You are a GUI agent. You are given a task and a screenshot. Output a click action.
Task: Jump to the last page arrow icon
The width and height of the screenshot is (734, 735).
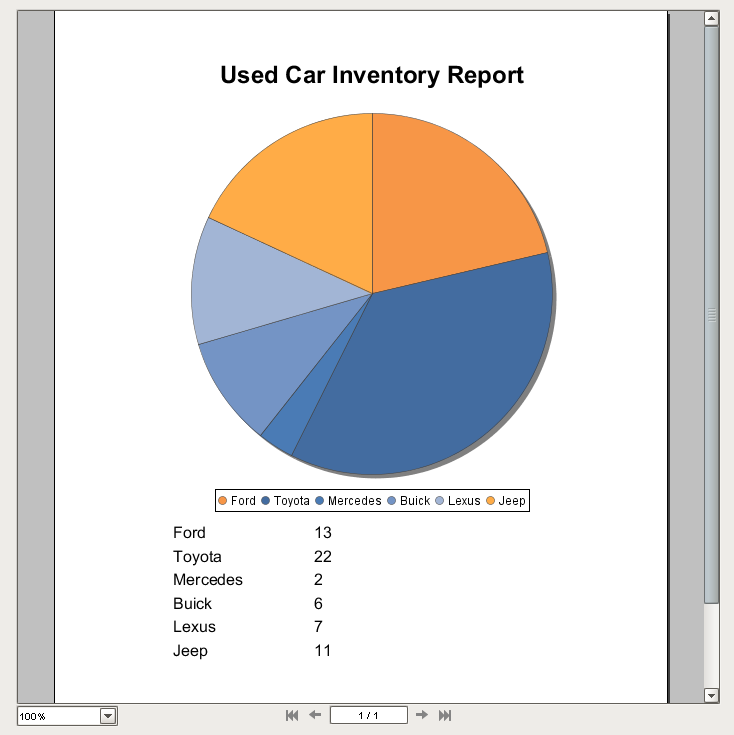pos(445,715)
